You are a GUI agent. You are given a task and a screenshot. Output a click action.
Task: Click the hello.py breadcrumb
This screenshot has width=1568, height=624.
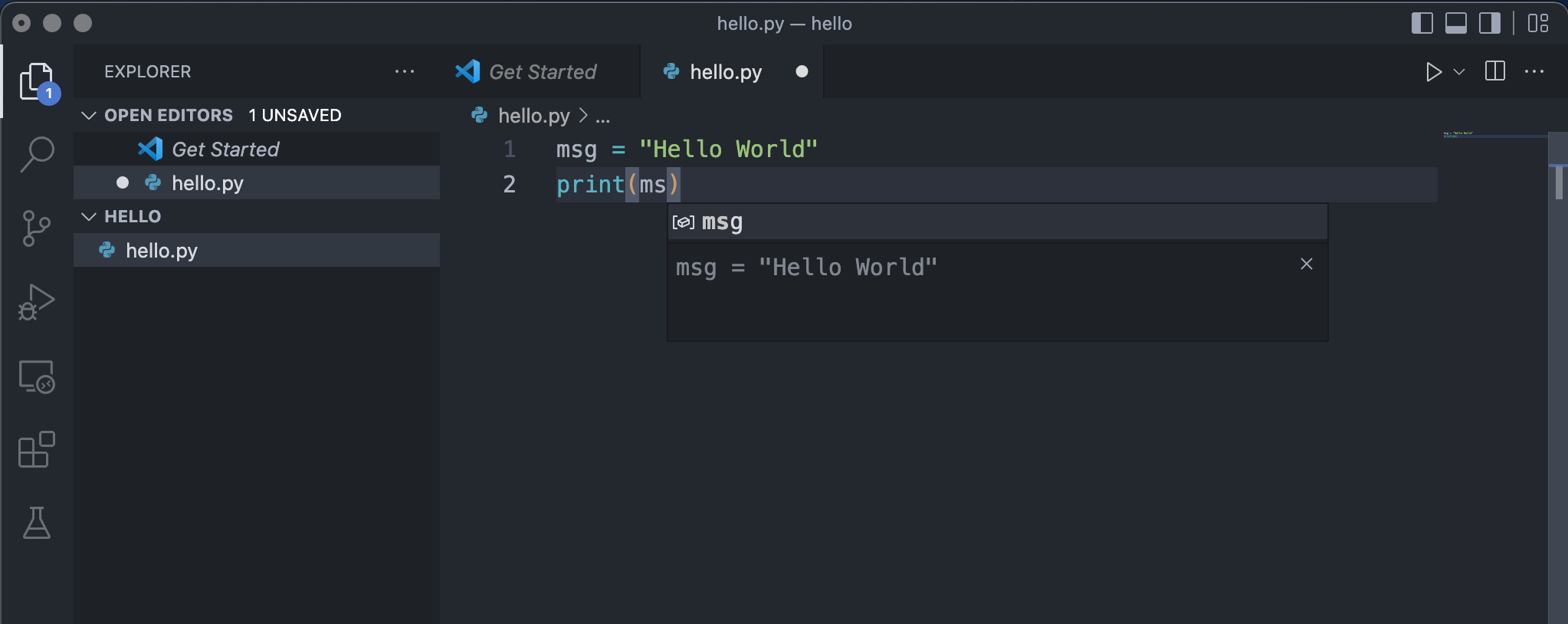534,116
